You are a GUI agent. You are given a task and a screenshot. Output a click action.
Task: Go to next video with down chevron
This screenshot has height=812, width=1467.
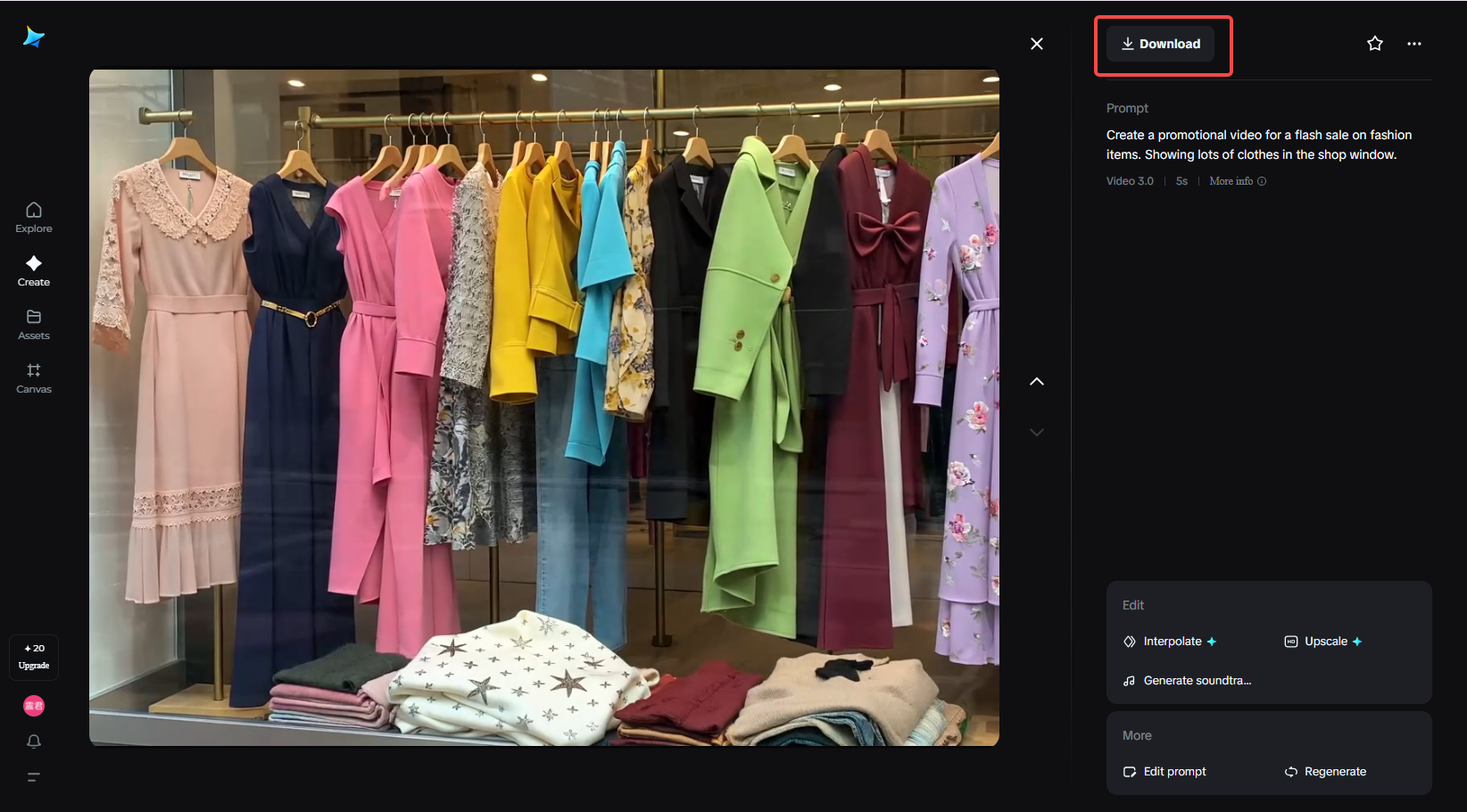tap(1037, 432)
